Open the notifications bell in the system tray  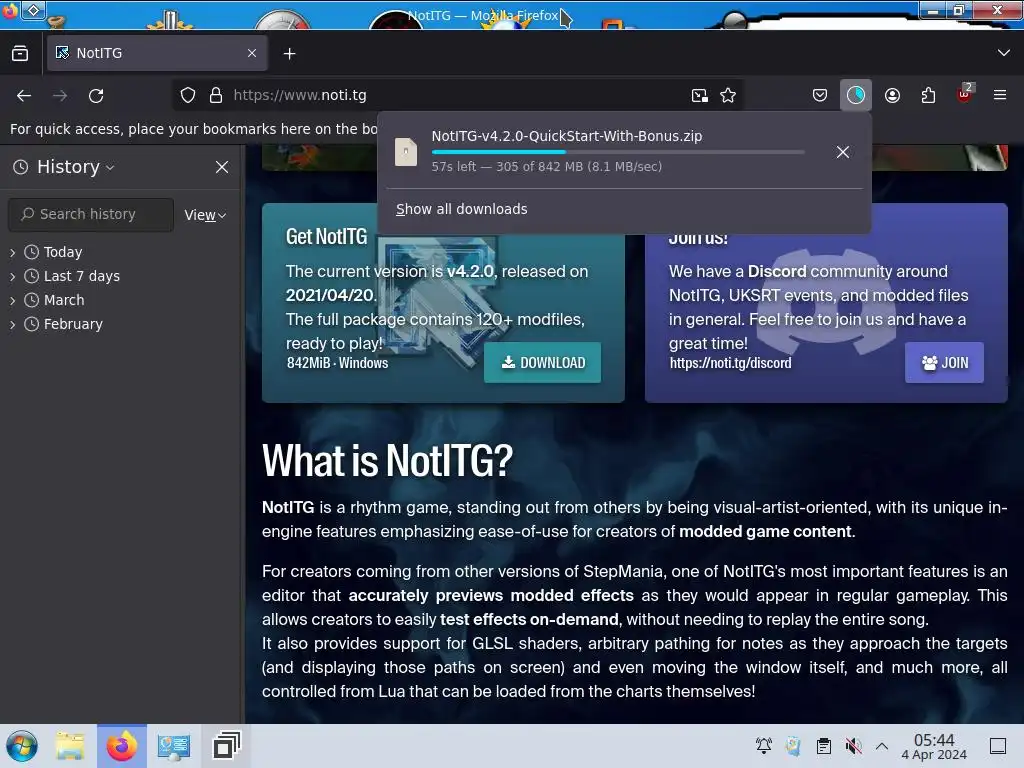pos(763,746)
